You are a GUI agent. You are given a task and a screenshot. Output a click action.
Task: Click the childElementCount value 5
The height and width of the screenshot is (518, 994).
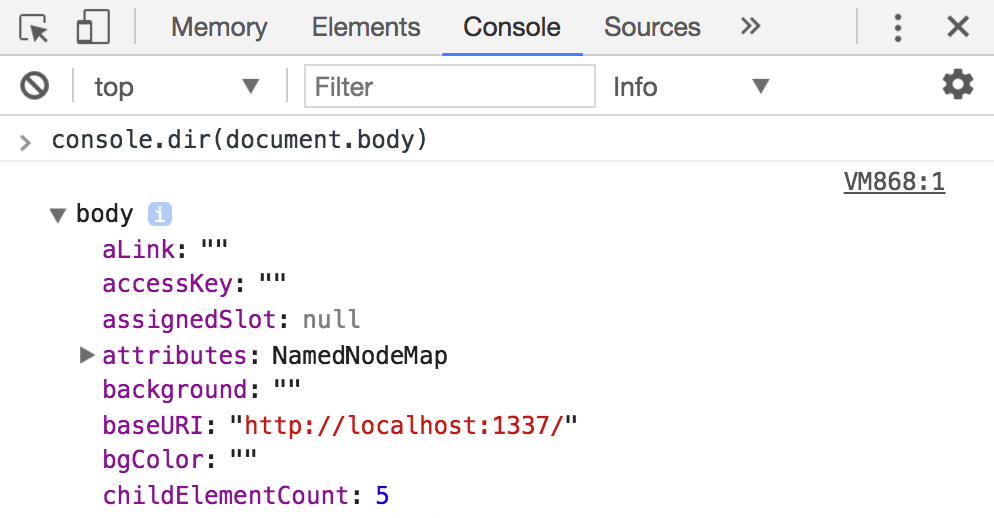coord(382,495)
